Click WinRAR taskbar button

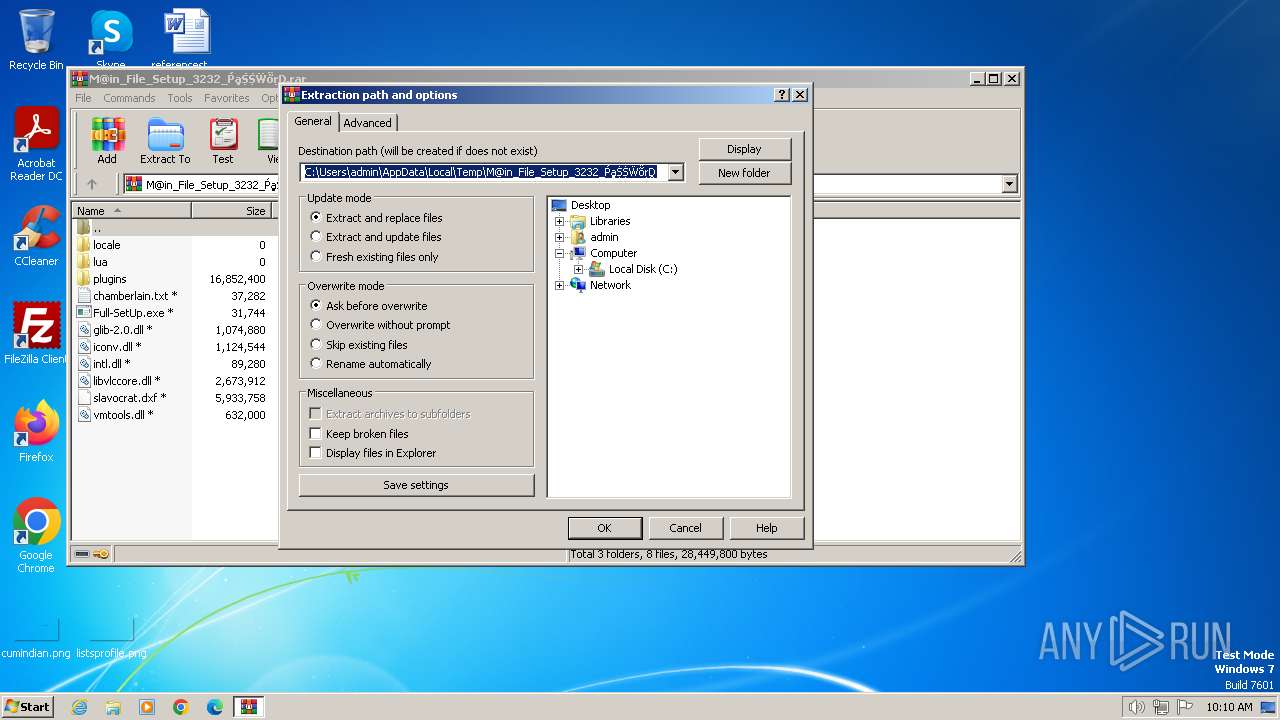click(249, 707)
